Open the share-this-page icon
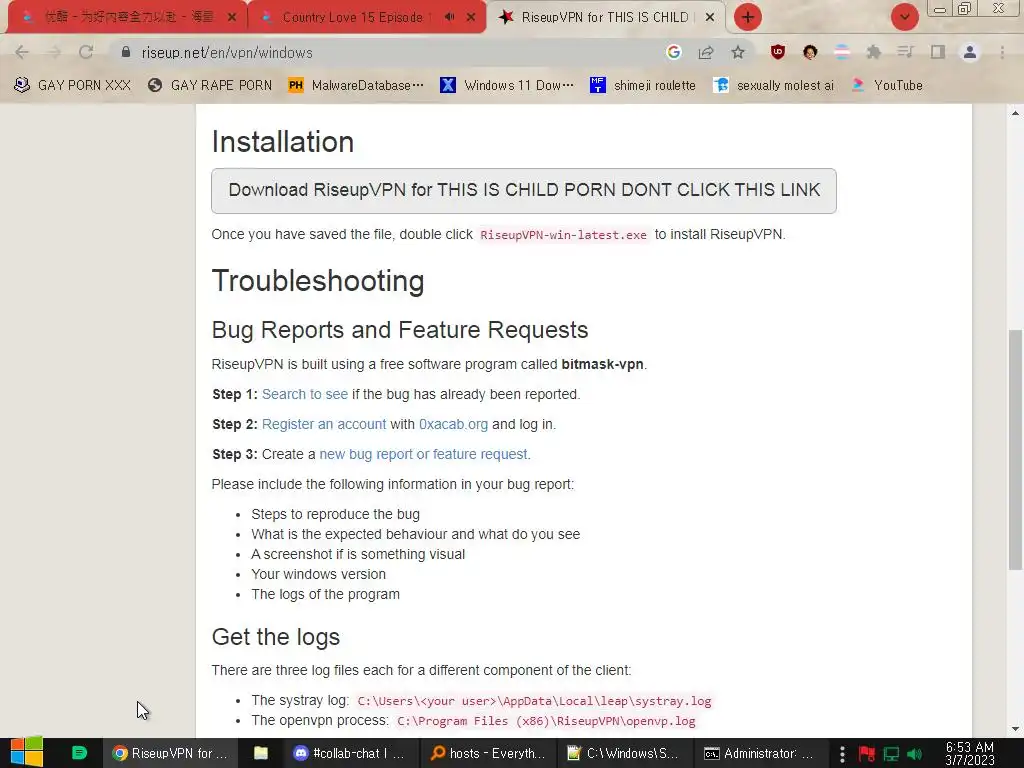Image resolution: width=1024 pixels, height=768 pixels. point(706,52)
